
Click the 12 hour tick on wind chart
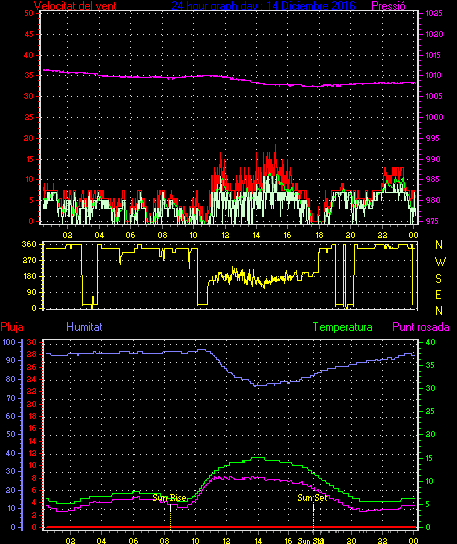(x=226, y=235)
